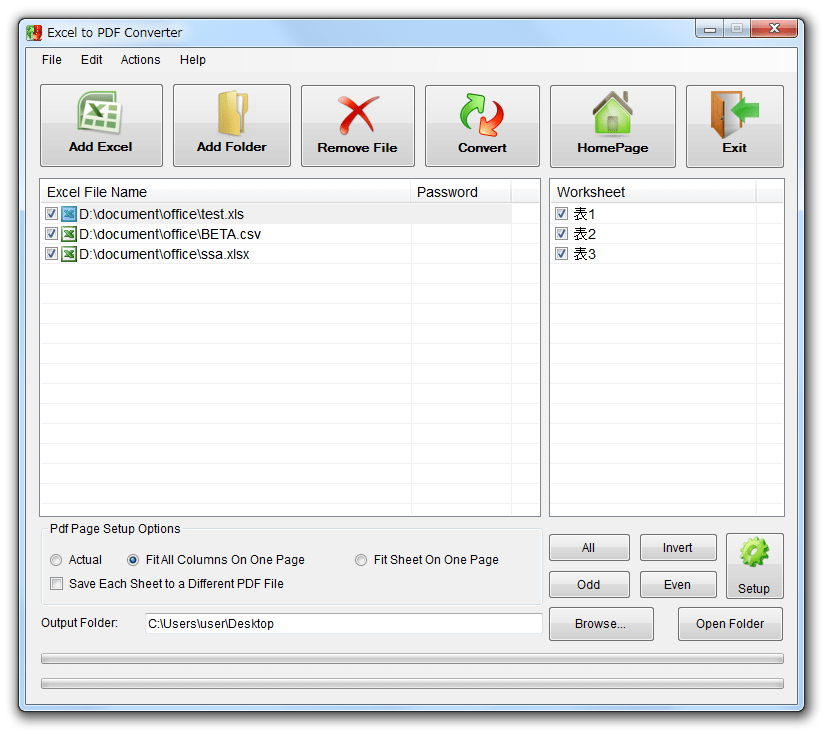Click the app icon in title bar
This screenshot has width=826, height=735.
[x=34, y=33]
